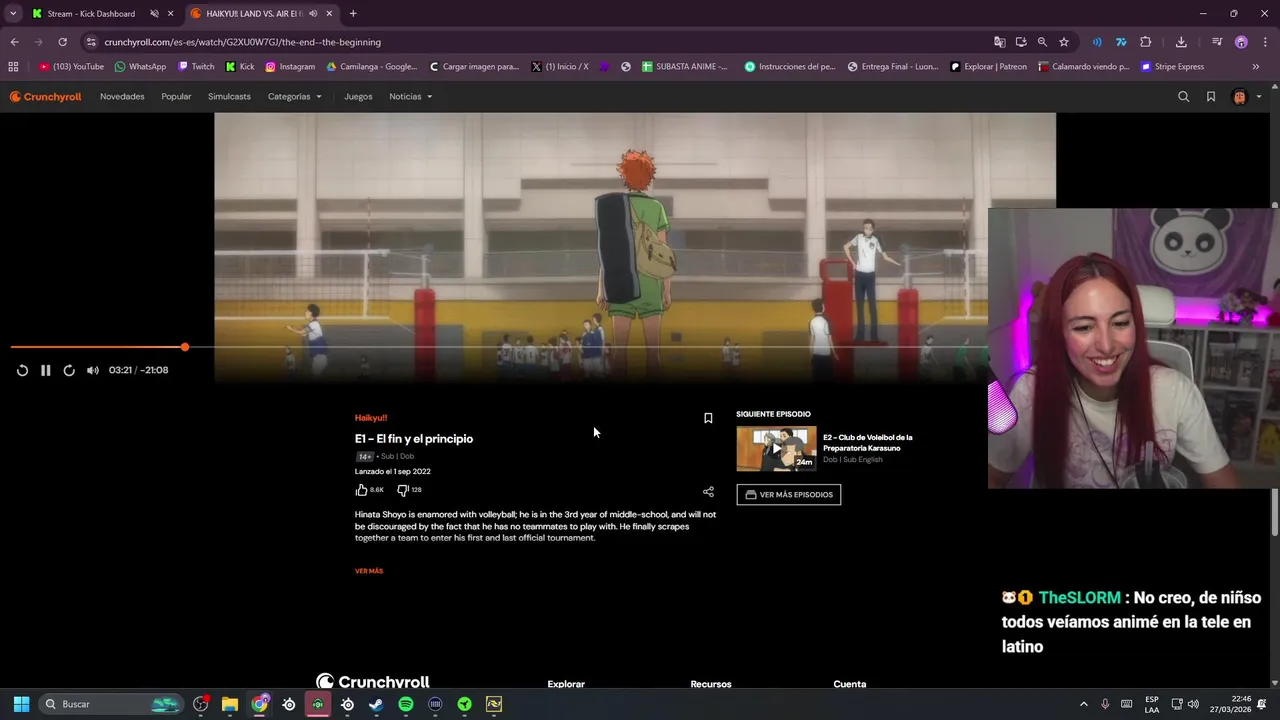Open Explorar footer heading
The image size is (1280, 720).
pyautogui.click(x=566, y=684)
